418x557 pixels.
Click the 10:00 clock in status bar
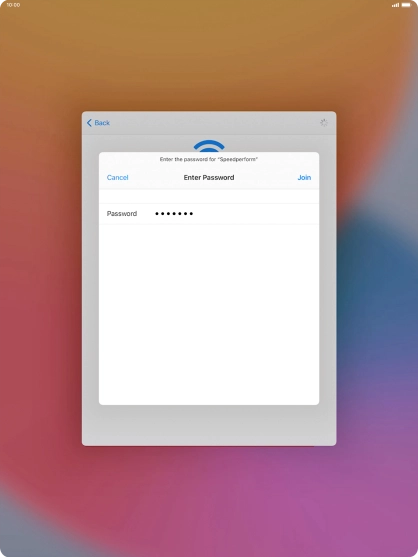tap(13, 5)
